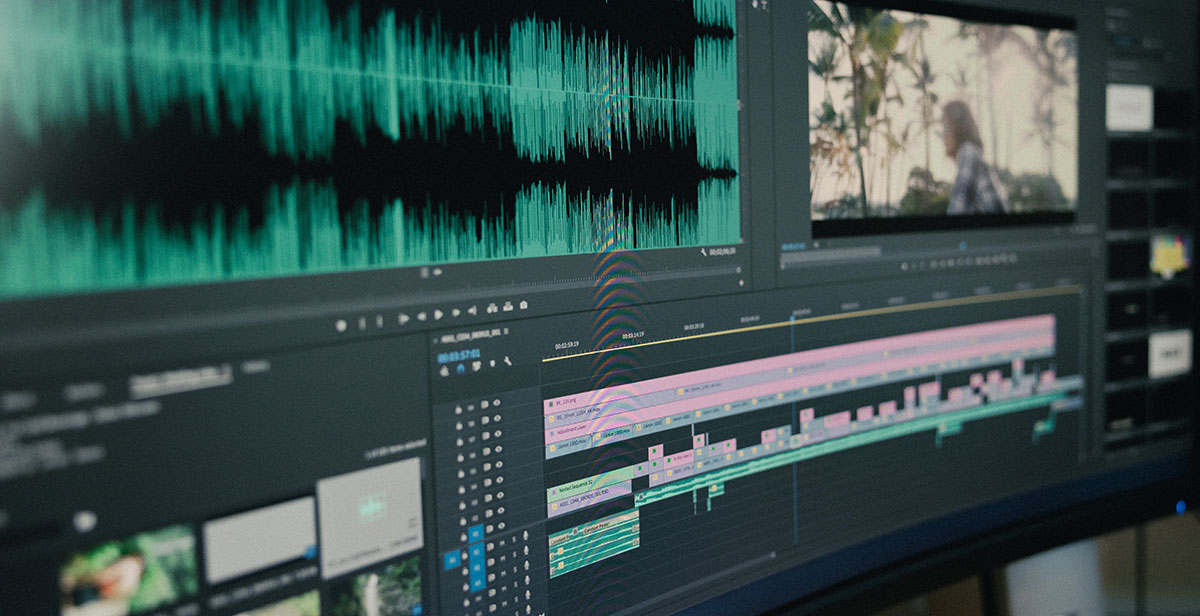This screenshot has width=1200, height=616.
Task: Click the Overwrite icon beside the camera icon
Action: click(x=508, y=307)
